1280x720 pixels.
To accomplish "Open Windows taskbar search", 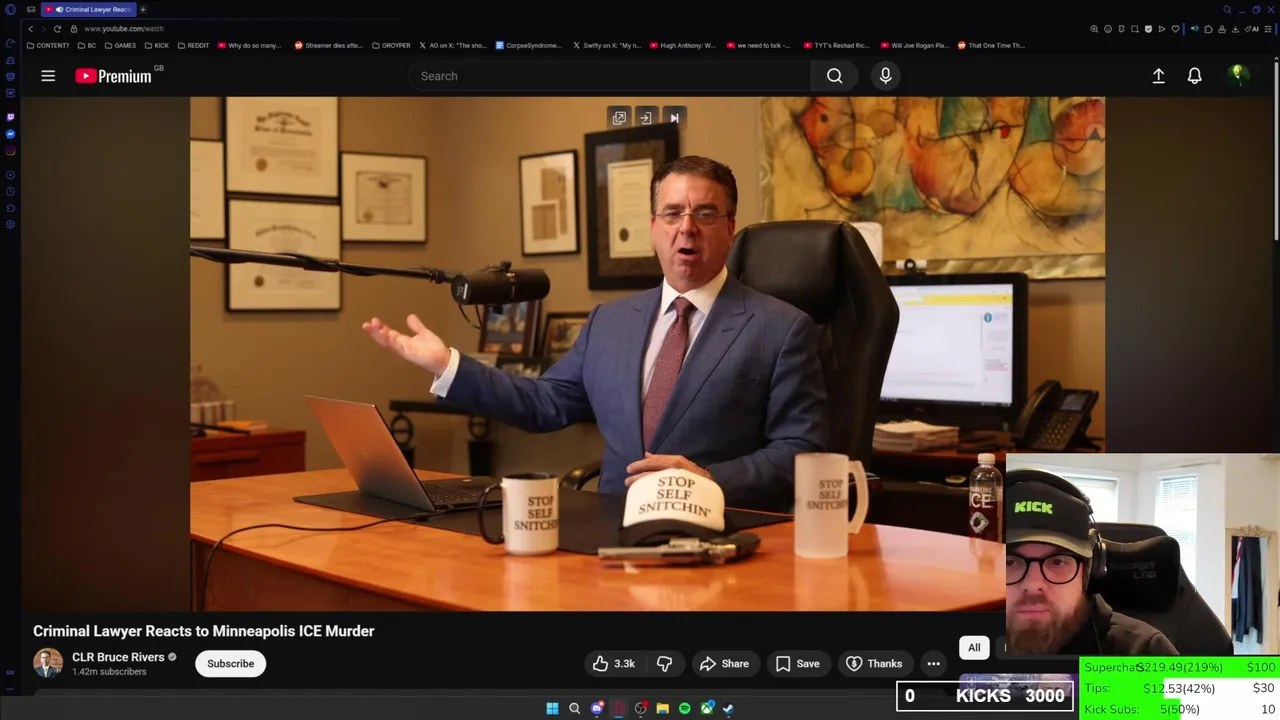I will (574, 708).
